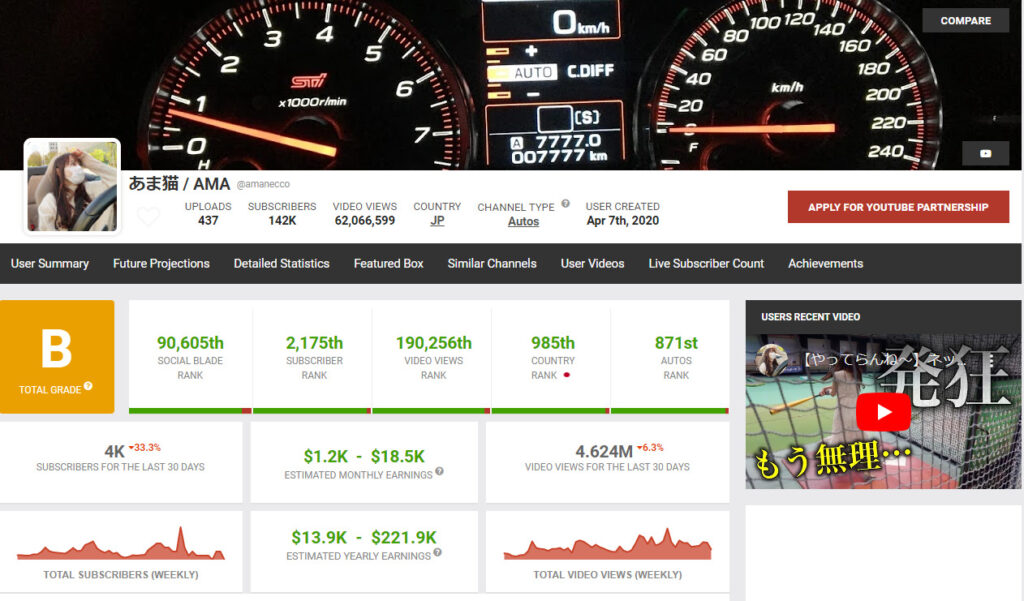Click the 985th Country Rank value
1024x601 pixels.
553,343
